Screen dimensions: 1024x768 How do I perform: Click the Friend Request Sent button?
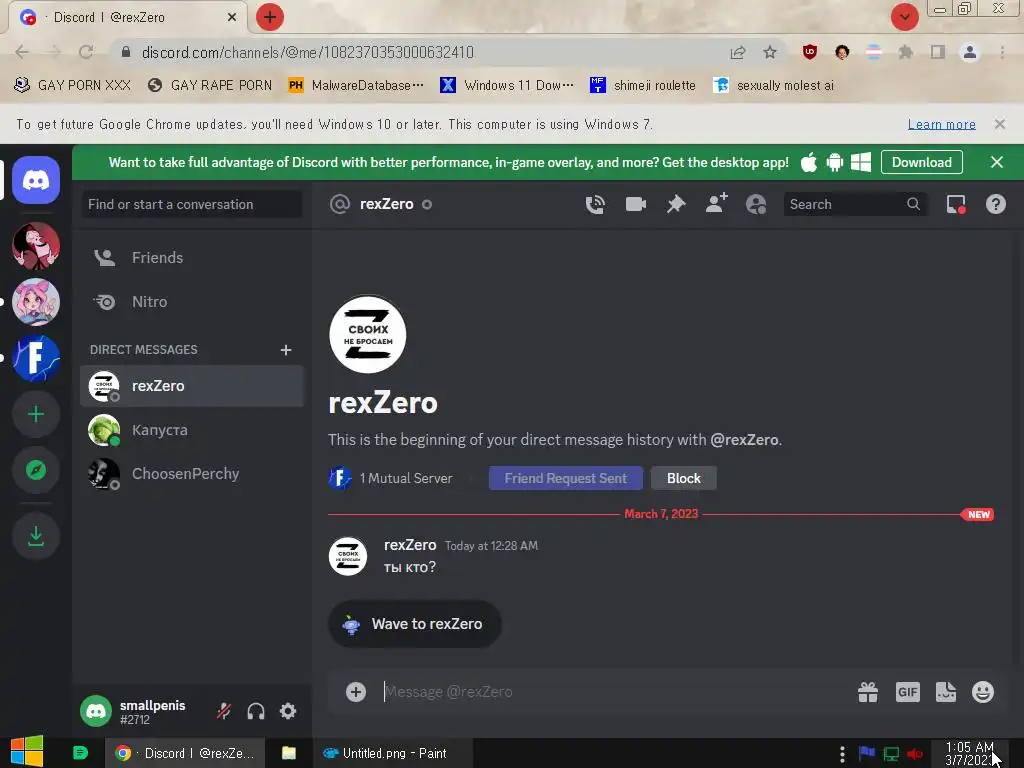tap(566, 478)
